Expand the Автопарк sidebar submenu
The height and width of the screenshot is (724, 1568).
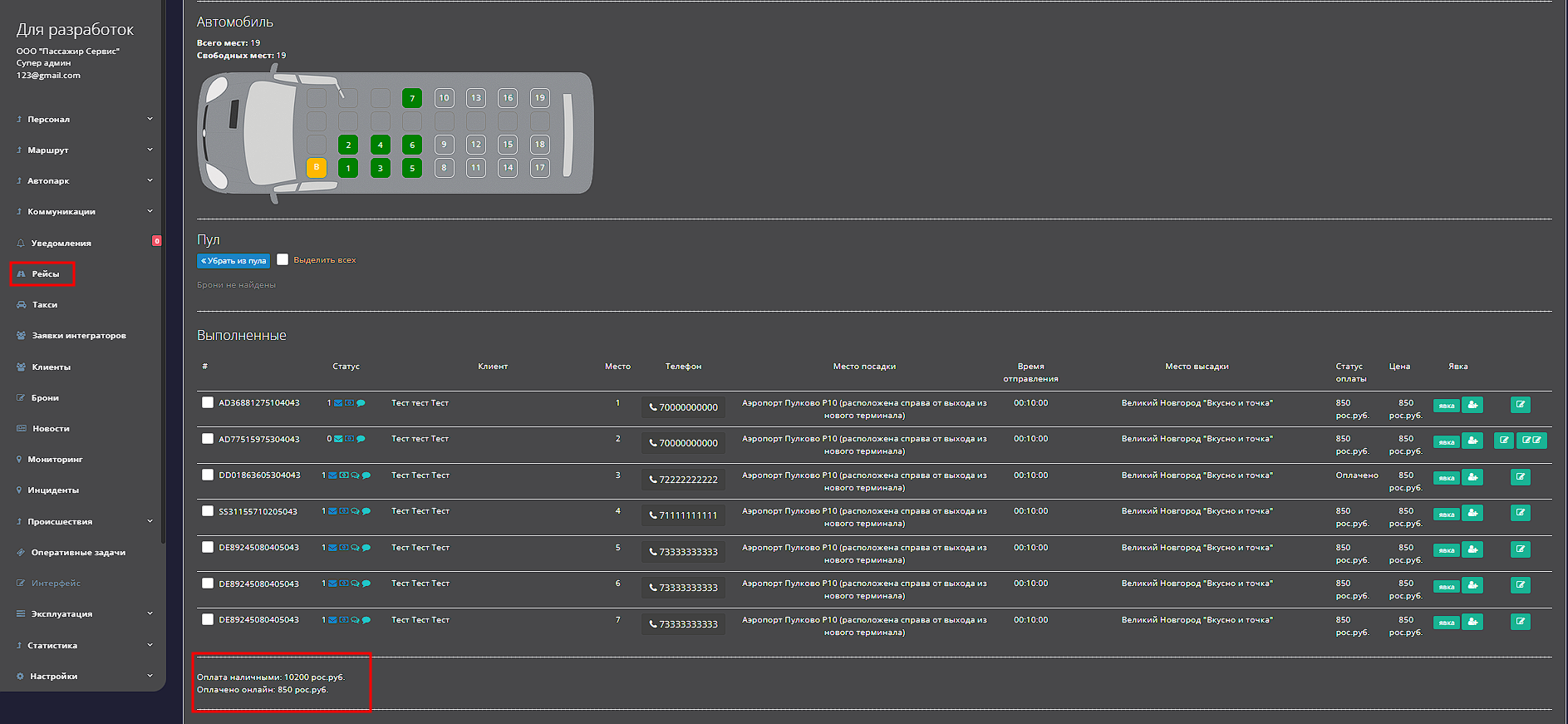83,181
